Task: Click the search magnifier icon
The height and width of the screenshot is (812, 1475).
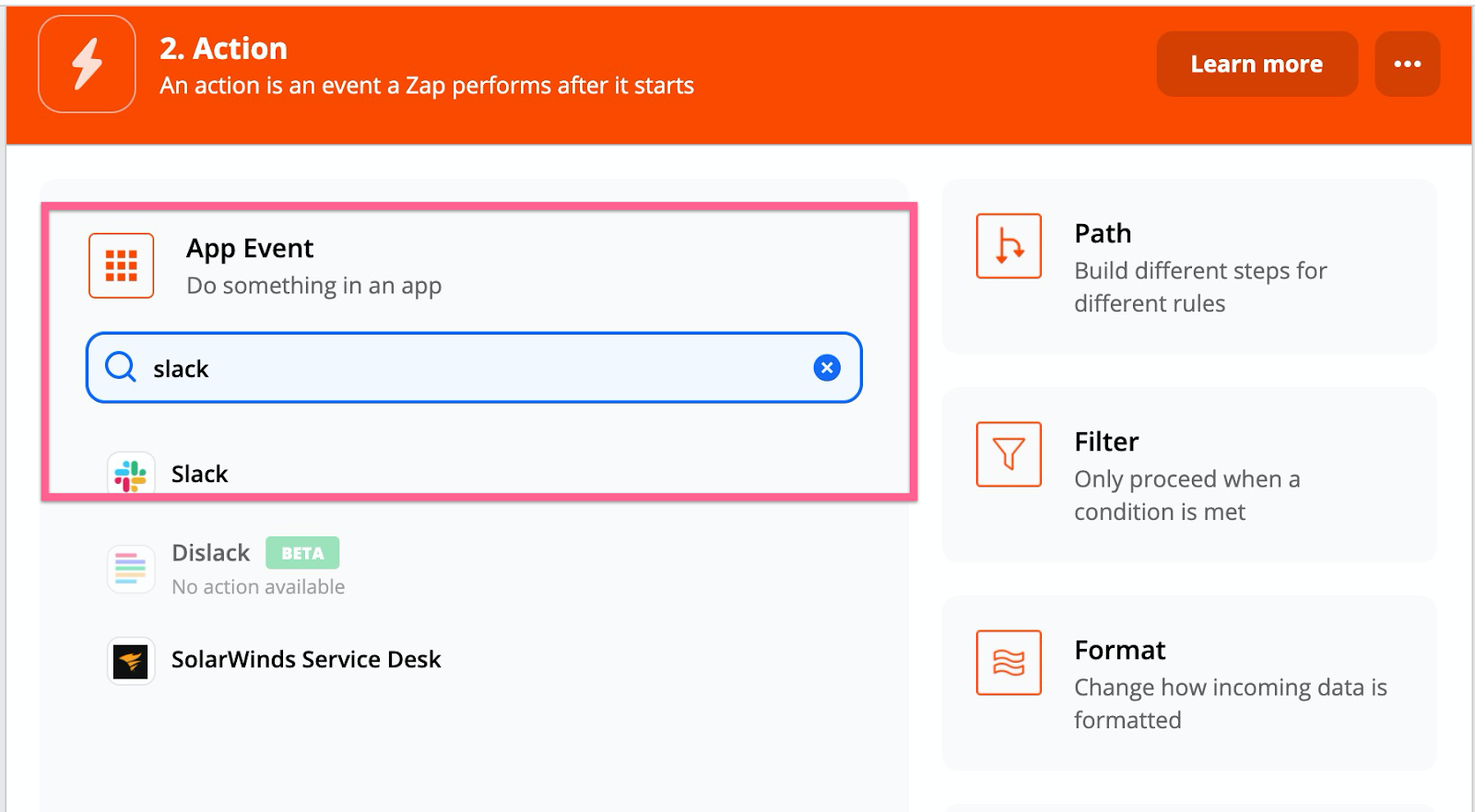Action: 120,367
